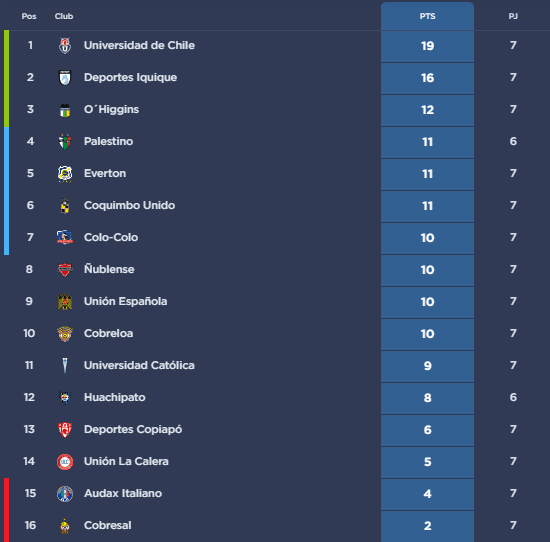Click the Unión Española crest
The width and height of the screenshot is (550, 542).
65,302
